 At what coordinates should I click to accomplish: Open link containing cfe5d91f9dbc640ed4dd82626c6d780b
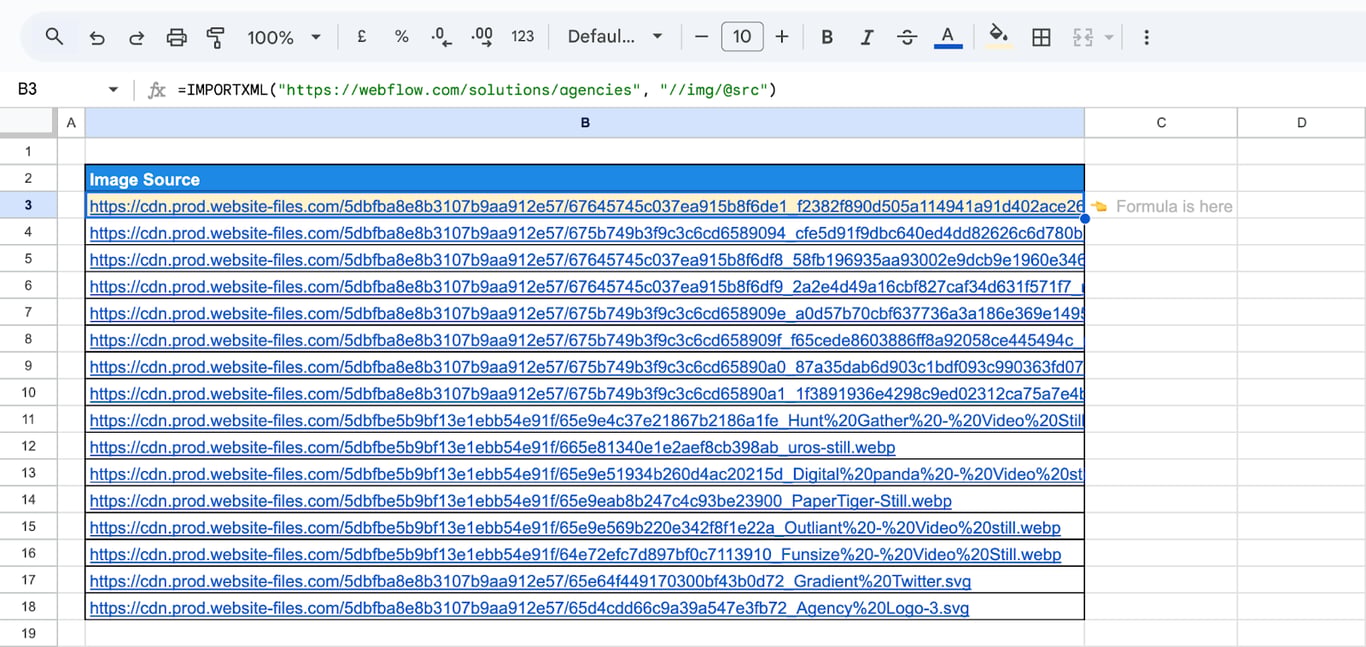586,233
